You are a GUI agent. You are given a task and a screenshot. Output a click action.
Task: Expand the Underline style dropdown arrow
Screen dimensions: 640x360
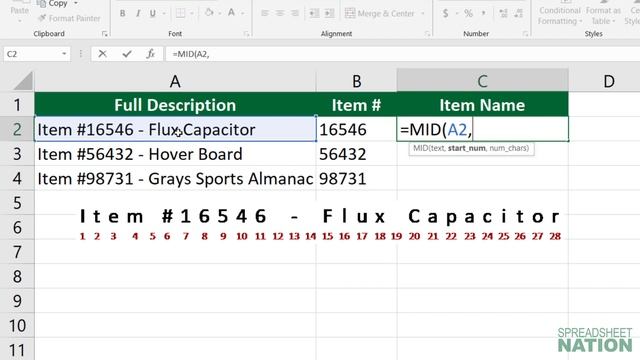pos(164,13)
